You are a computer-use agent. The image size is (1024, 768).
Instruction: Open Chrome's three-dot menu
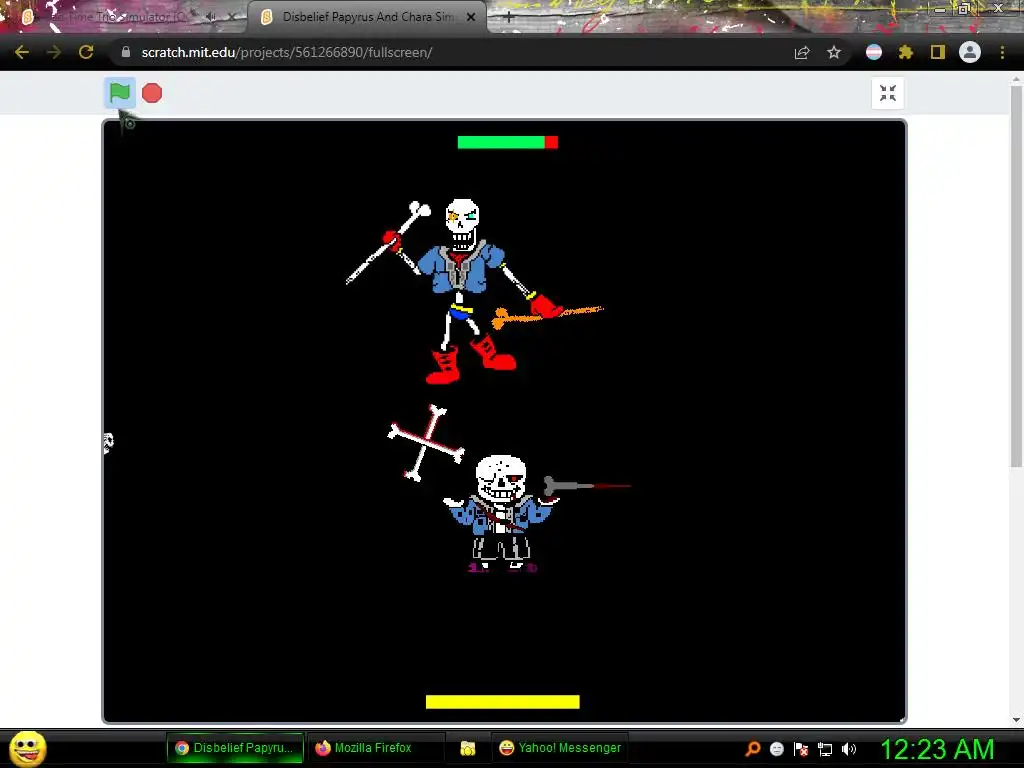1002,52
